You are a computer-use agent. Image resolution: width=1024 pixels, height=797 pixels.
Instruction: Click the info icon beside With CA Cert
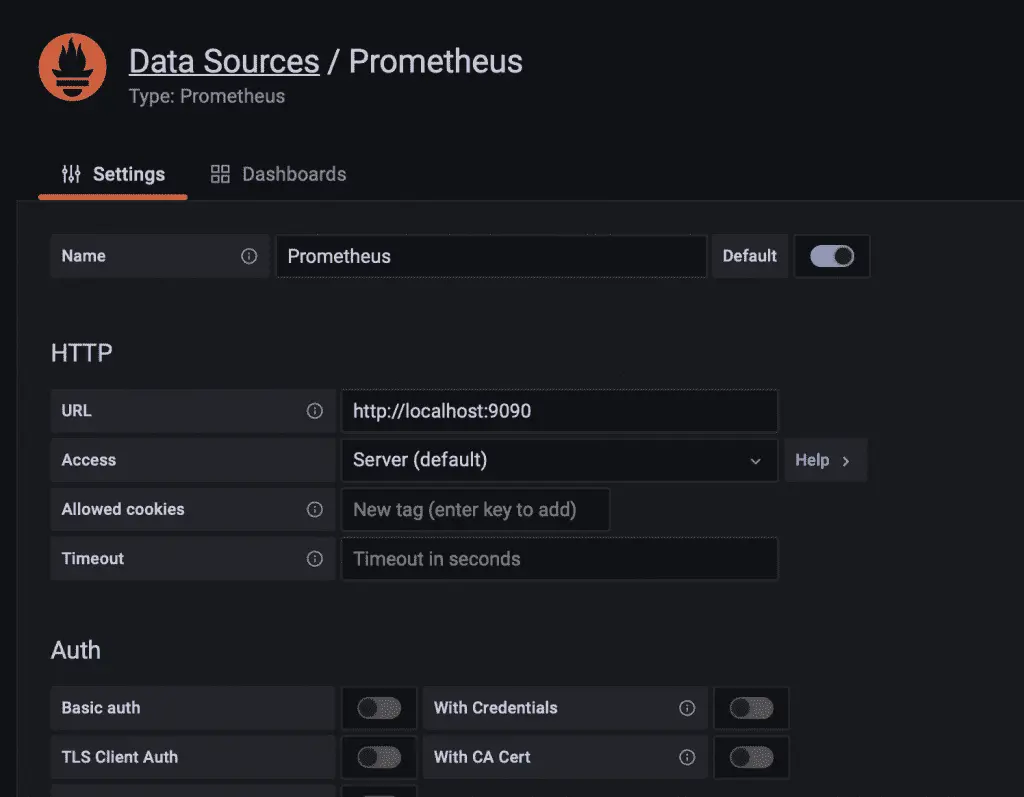tap(687, 757)
